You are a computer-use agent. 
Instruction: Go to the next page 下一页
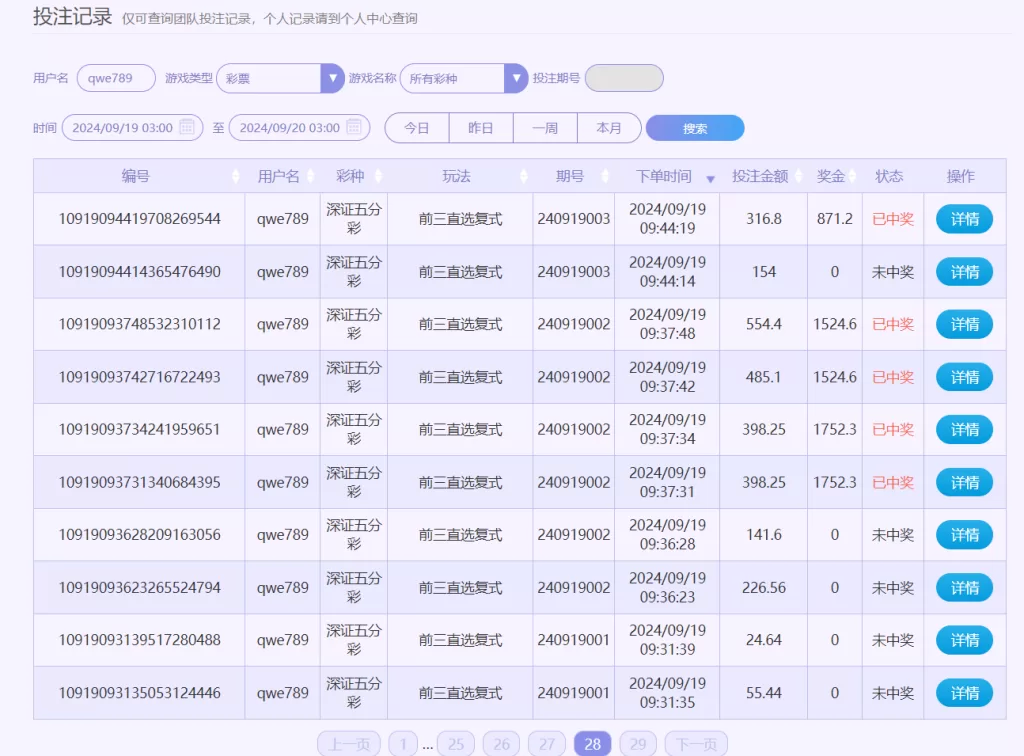click(696, 744)
